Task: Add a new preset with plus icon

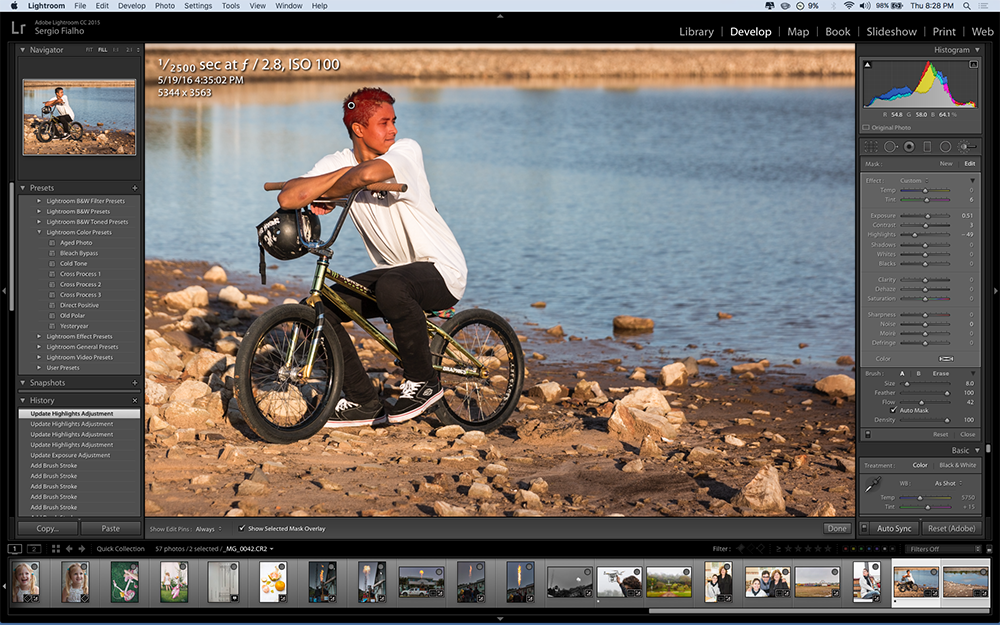Action: (135, 188)
